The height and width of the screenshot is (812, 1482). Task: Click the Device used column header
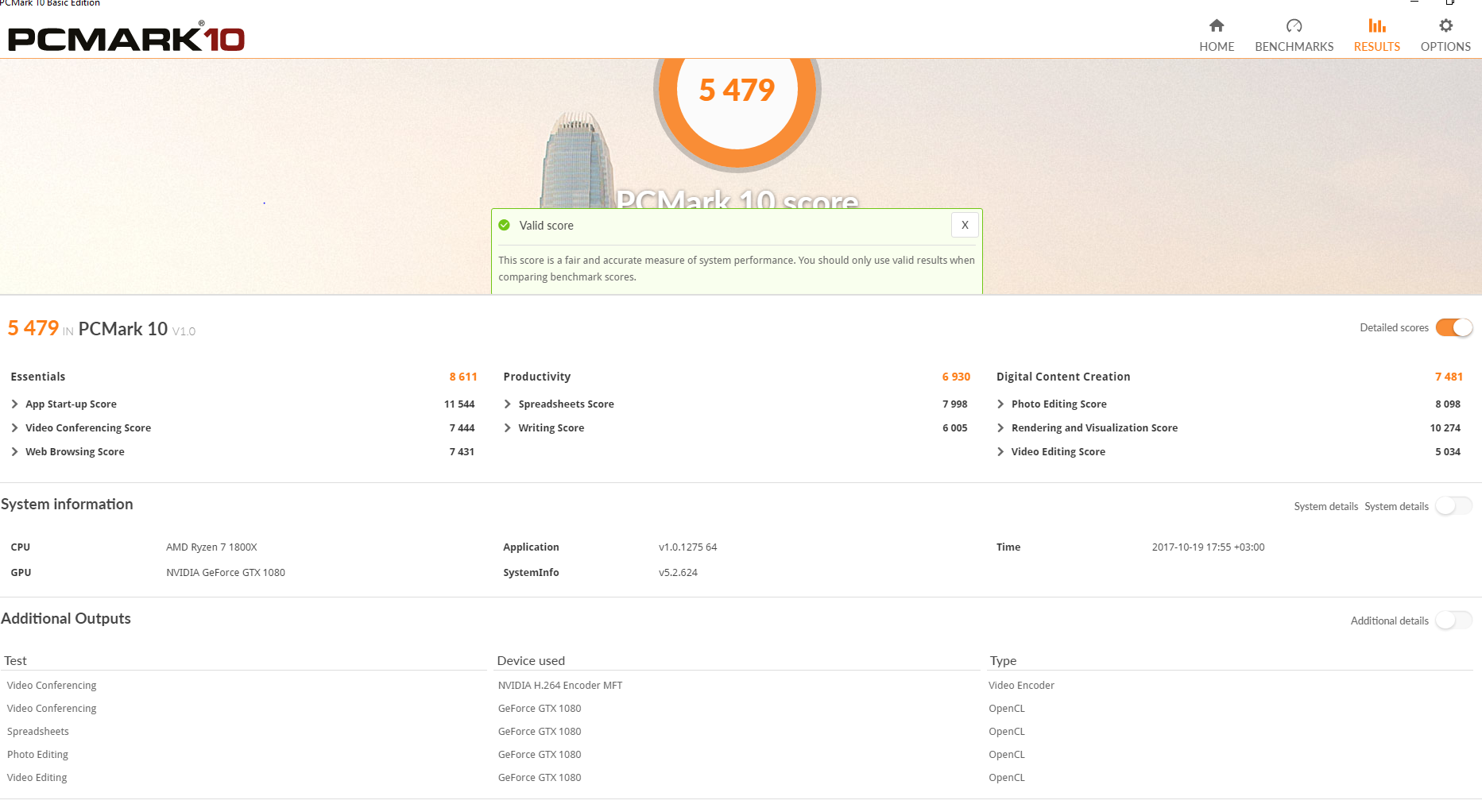[x=531, y=661]
